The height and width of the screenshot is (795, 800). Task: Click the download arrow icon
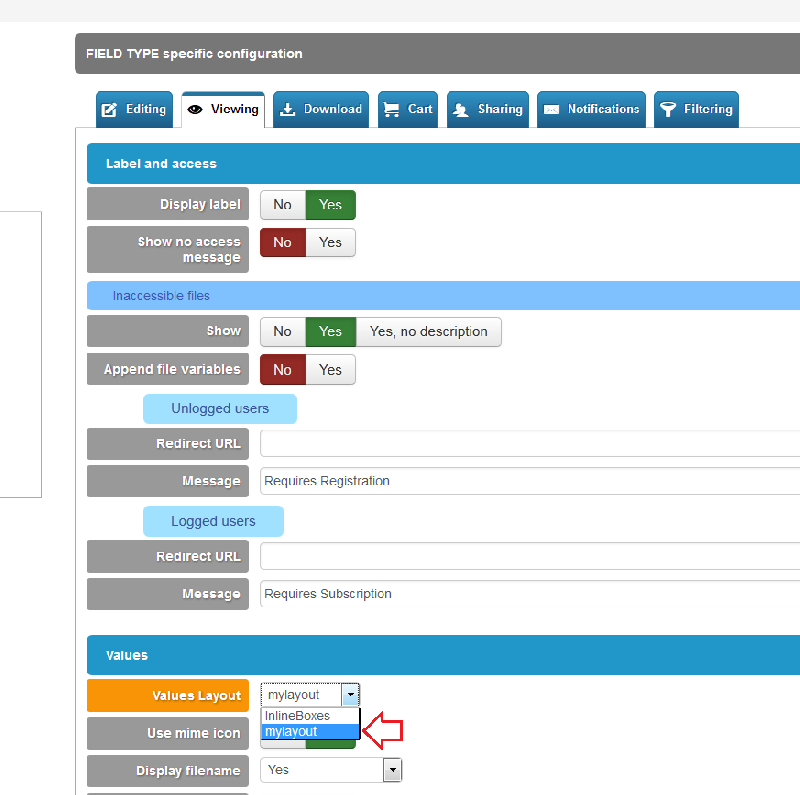288,110
